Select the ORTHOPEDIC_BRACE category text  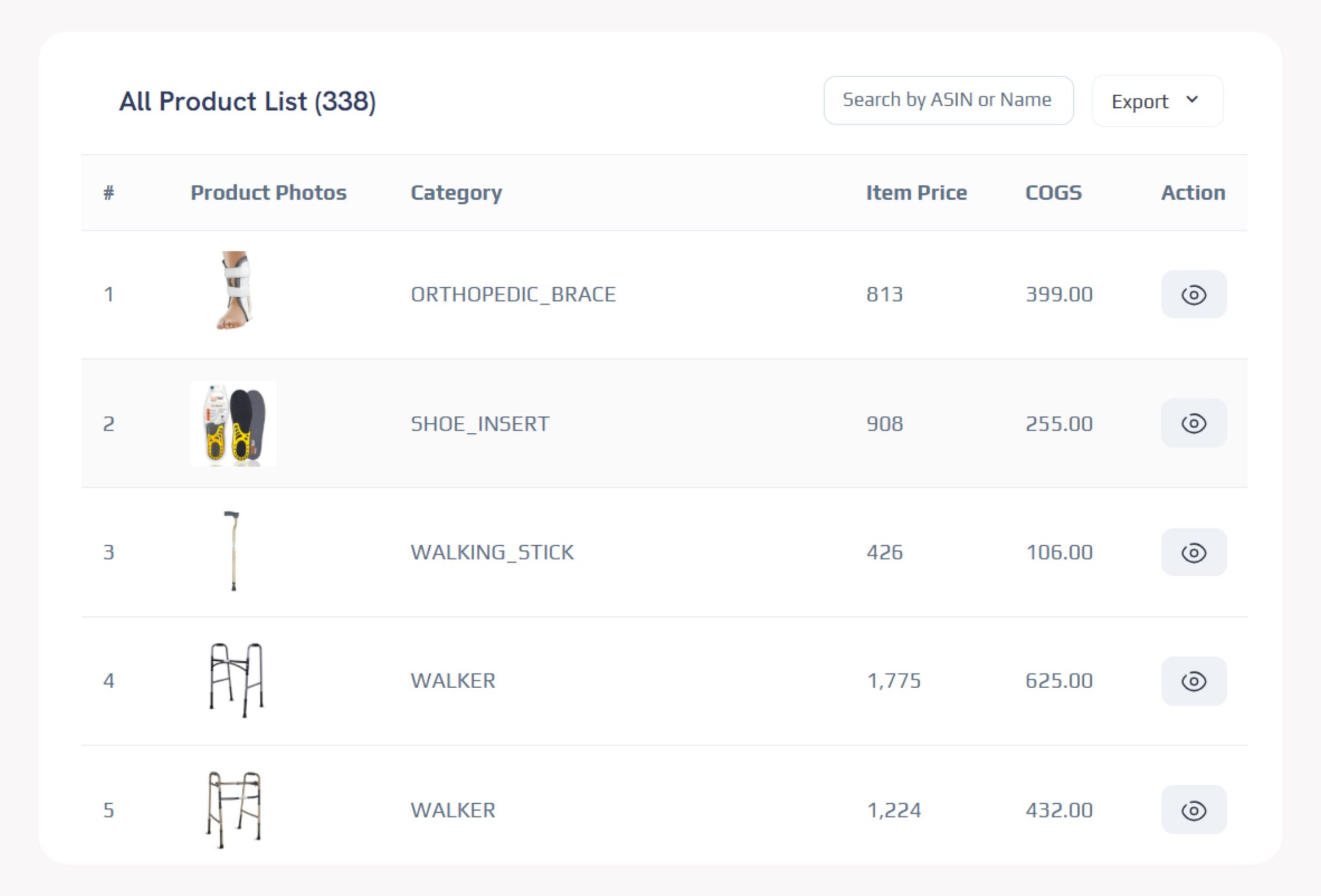point(513,295)
